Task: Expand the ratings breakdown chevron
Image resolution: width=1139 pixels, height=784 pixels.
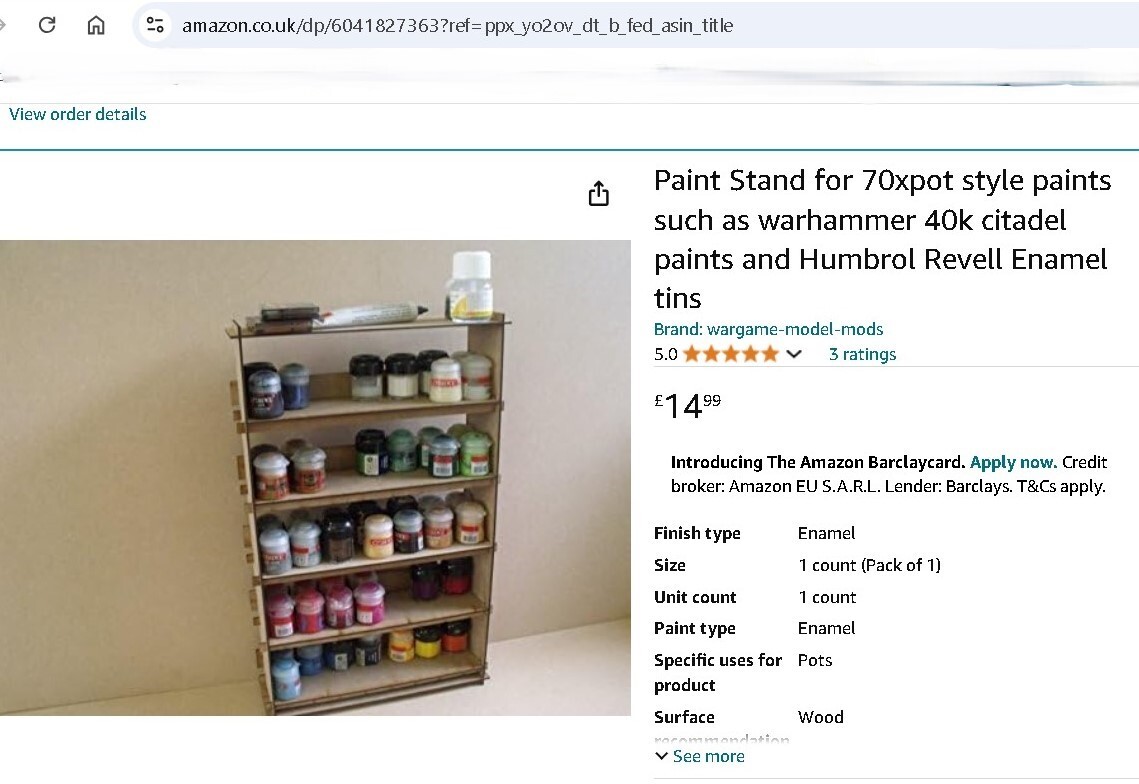Action: tap(793, 354)
